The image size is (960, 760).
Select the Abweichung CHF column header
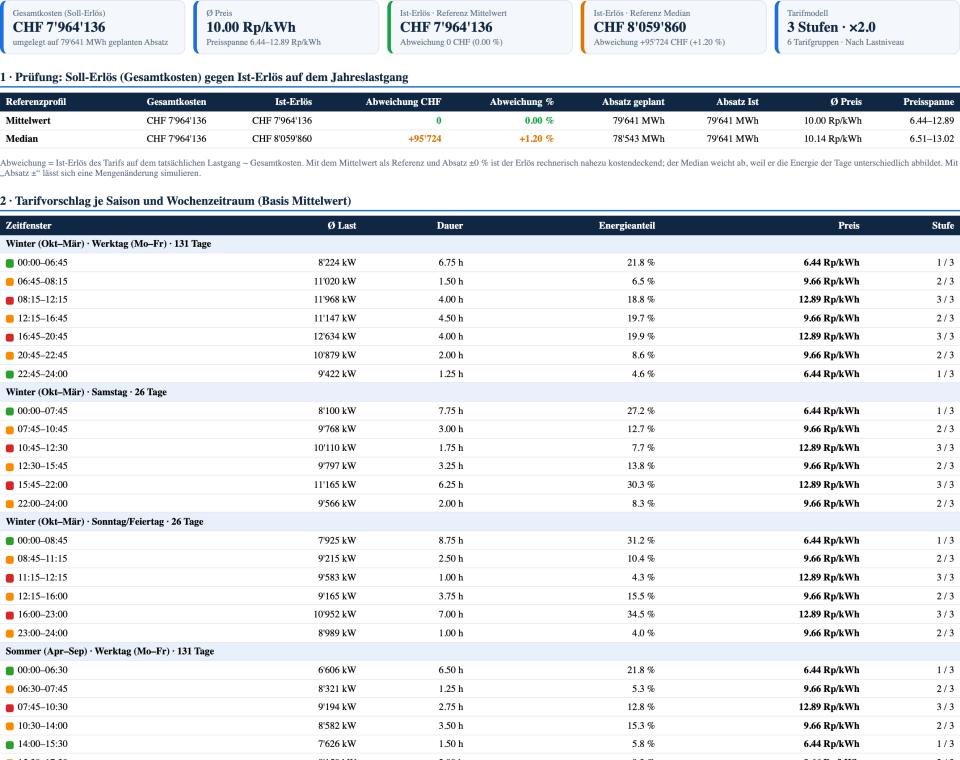[403, 102]
